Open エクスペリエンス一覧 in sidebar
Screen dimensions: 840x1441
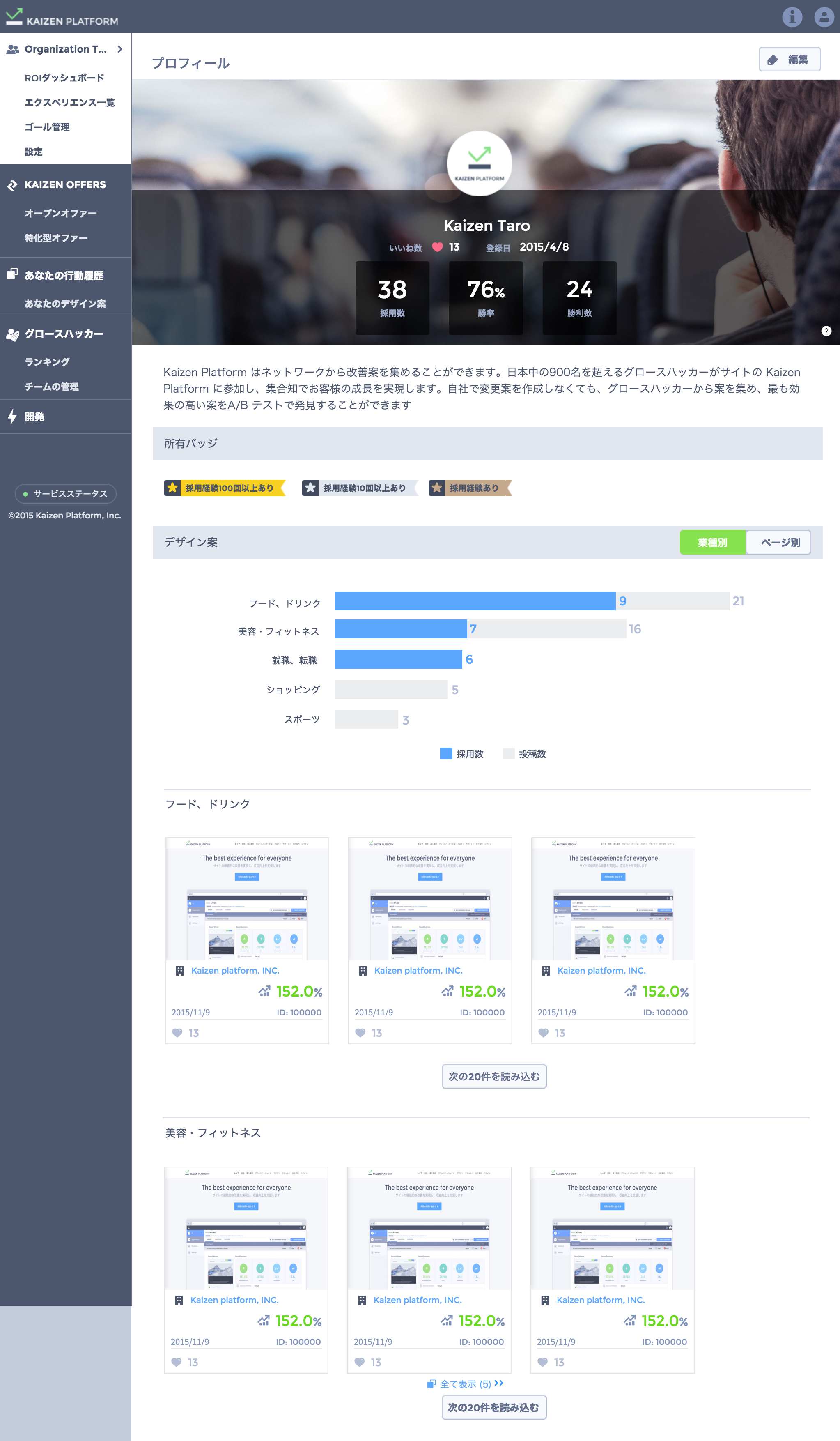70,102
